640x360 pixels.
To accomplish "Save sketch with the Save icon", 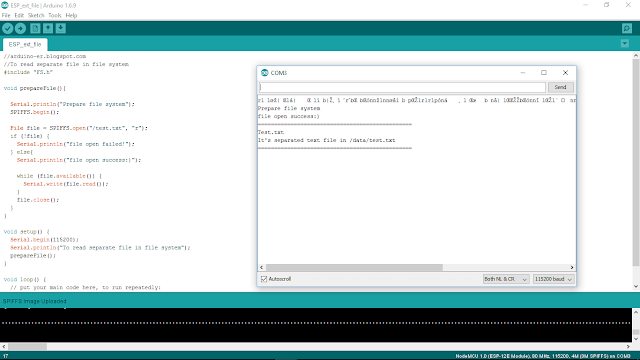I will click(60, 28).
